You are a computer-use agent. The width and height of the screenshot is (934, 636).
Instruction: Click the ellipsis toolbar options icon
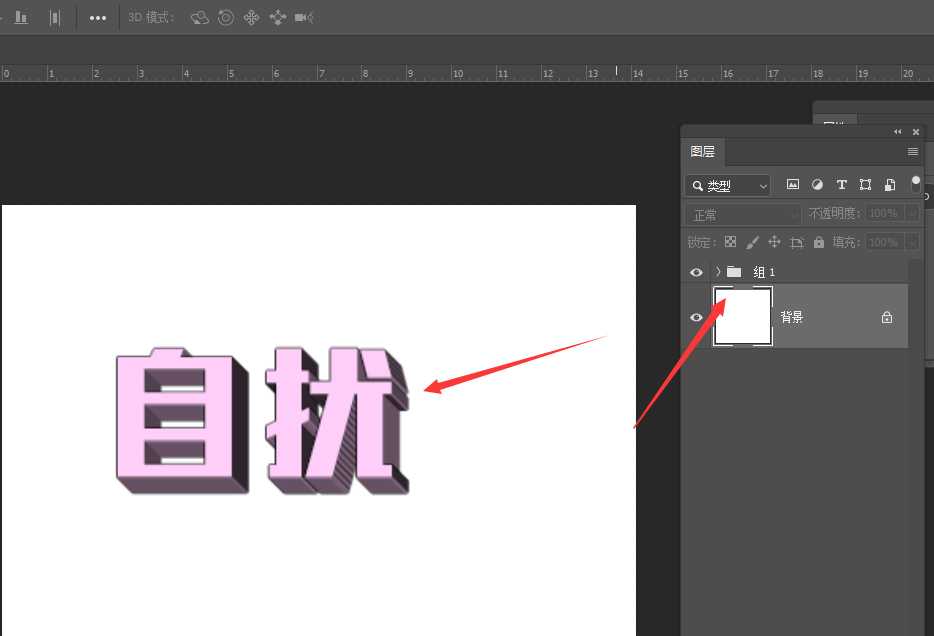click(98, 17)
